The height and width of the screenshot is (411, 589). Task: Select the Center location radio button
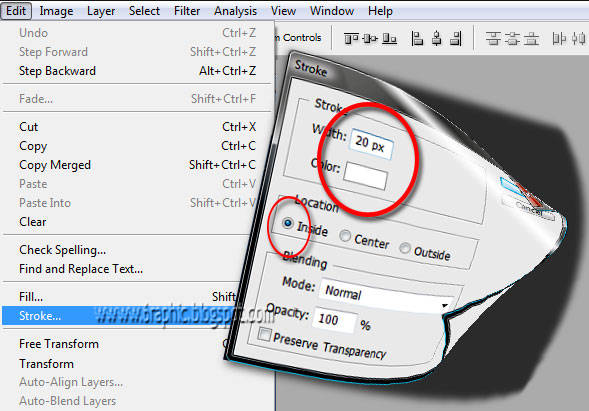click(345, 236)
